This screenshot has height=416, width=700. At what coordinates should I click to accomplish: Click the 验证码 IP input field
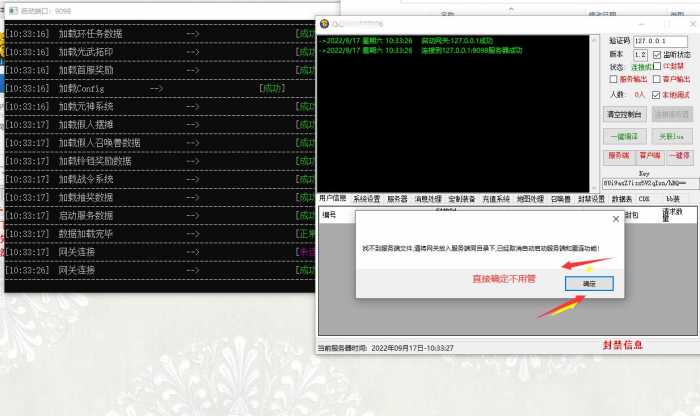(661, 40)
